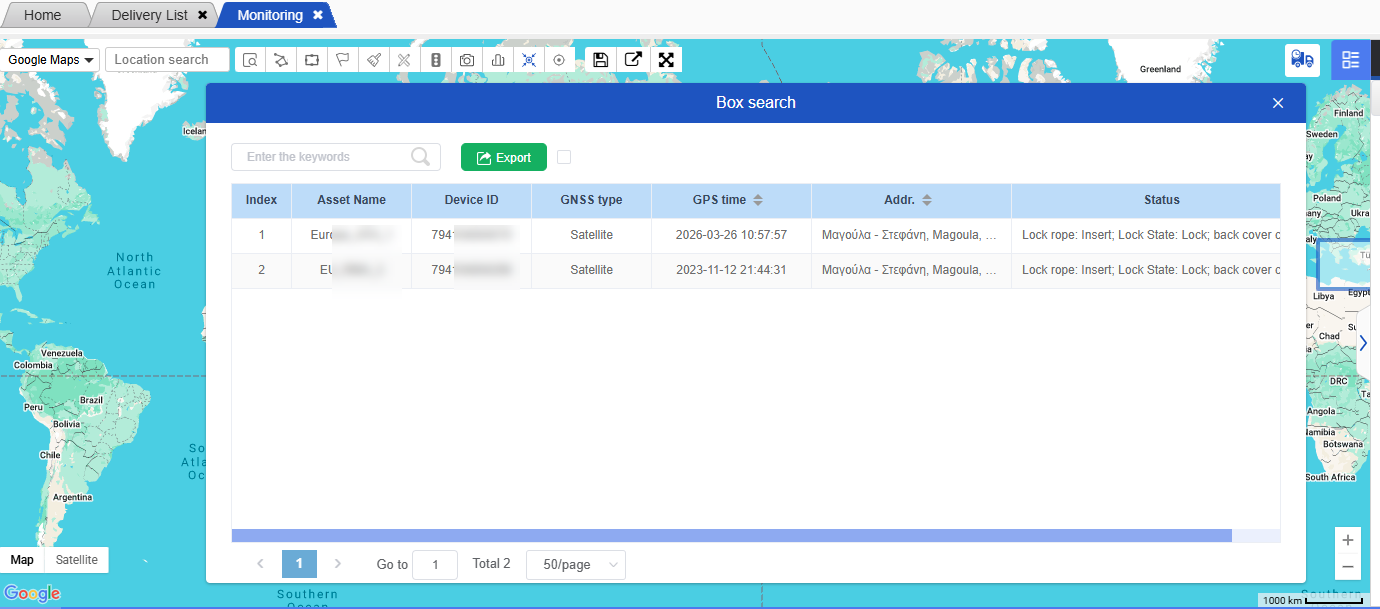Click the green Export button
Viewport: 1380px width, 609px height.
[503, 157]
